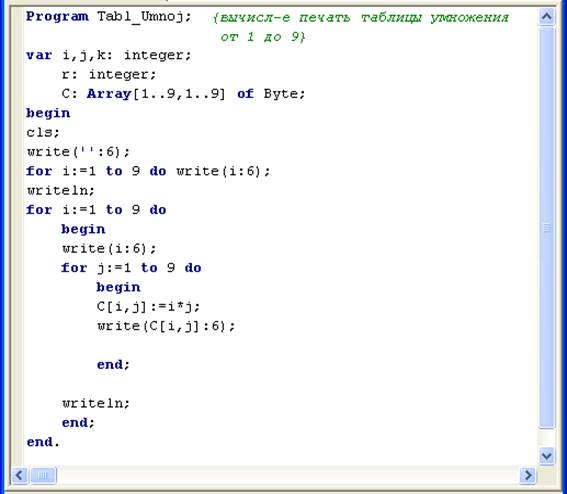567x494 pixels.
Task: Click the Program keyword in first line
Action: [x=57, y=16]
